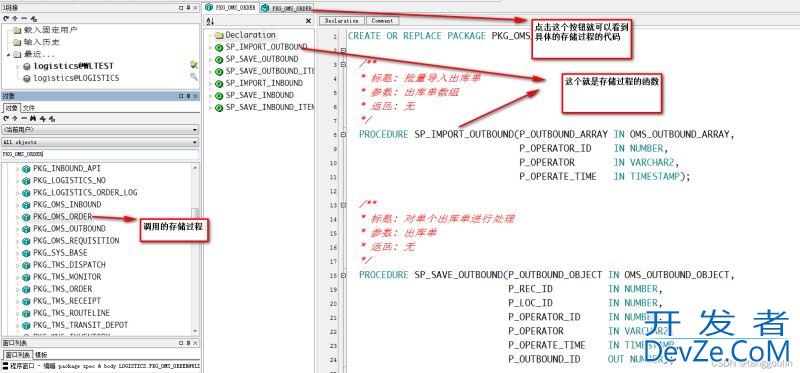This screenshot has height=373, width=800.
Task: Click the Declaration button above the editor
Action: 341,21
